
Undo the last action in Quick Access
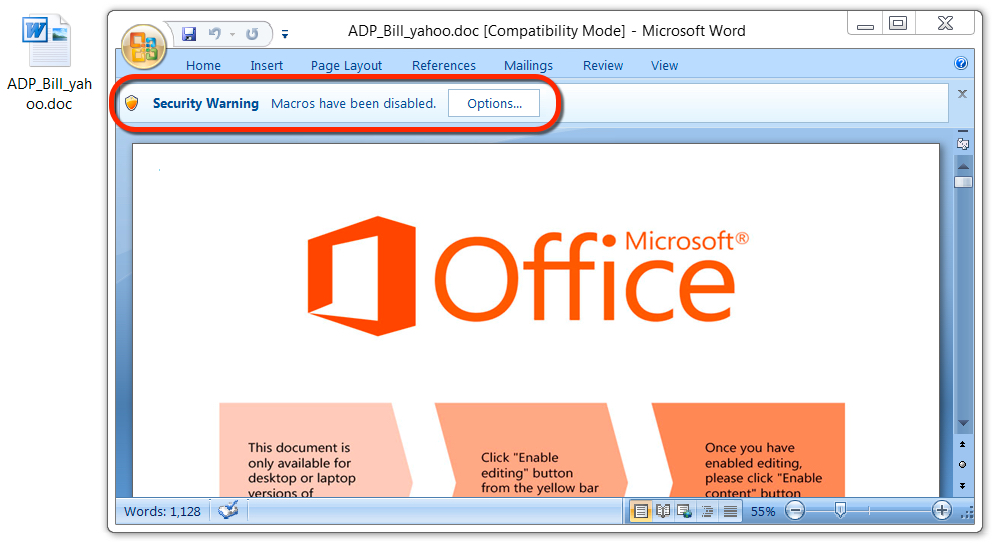tap(215, 34)
